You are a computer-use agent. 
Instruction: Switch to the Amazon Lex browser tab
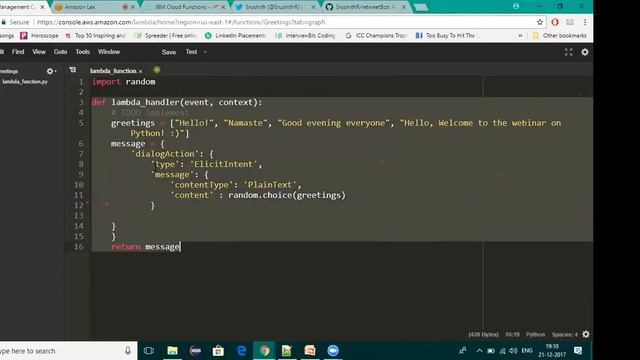tap(94, 7)
